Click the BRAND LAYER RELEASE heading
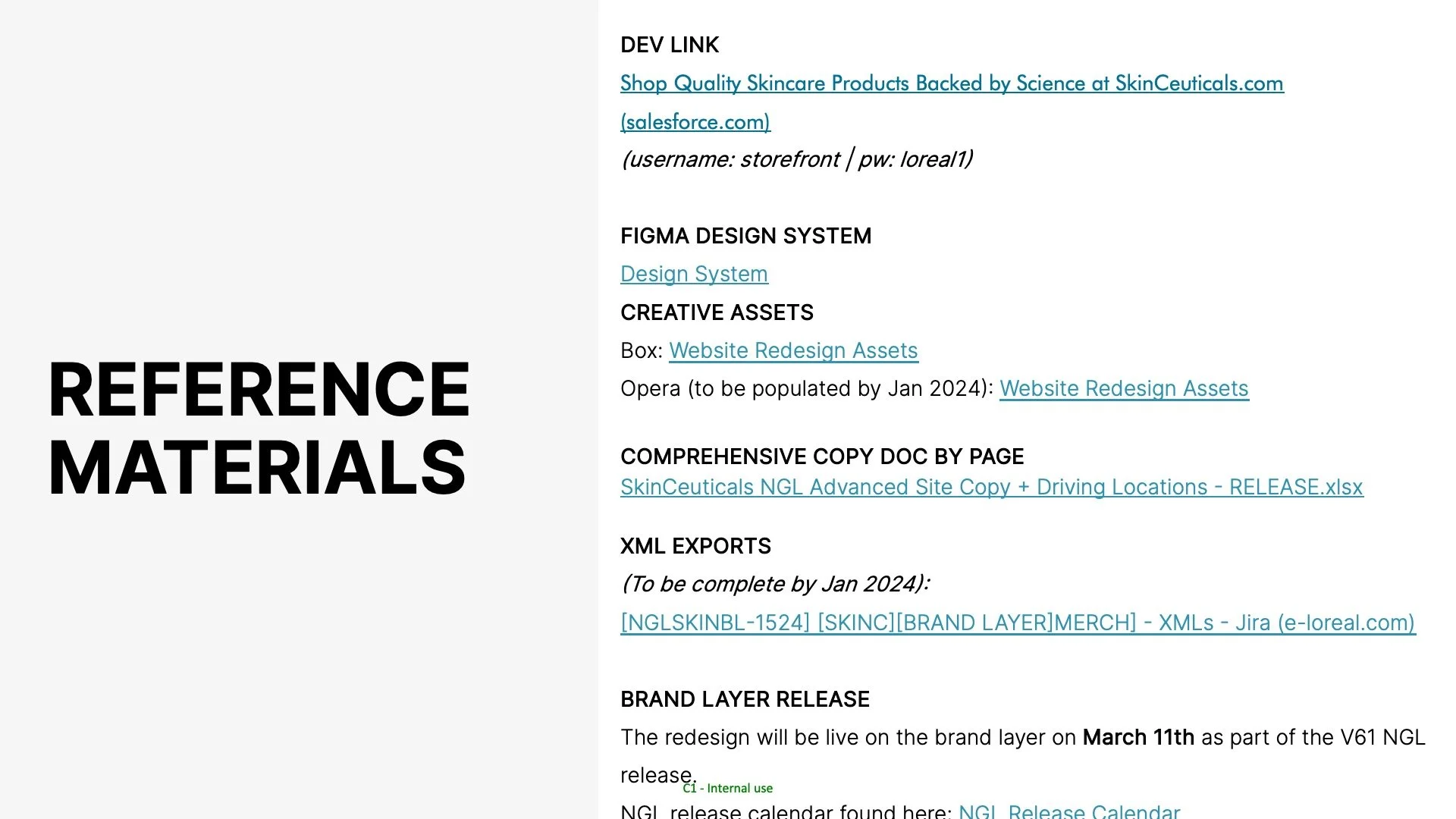 pyautogui.click(x=745, y=699)
